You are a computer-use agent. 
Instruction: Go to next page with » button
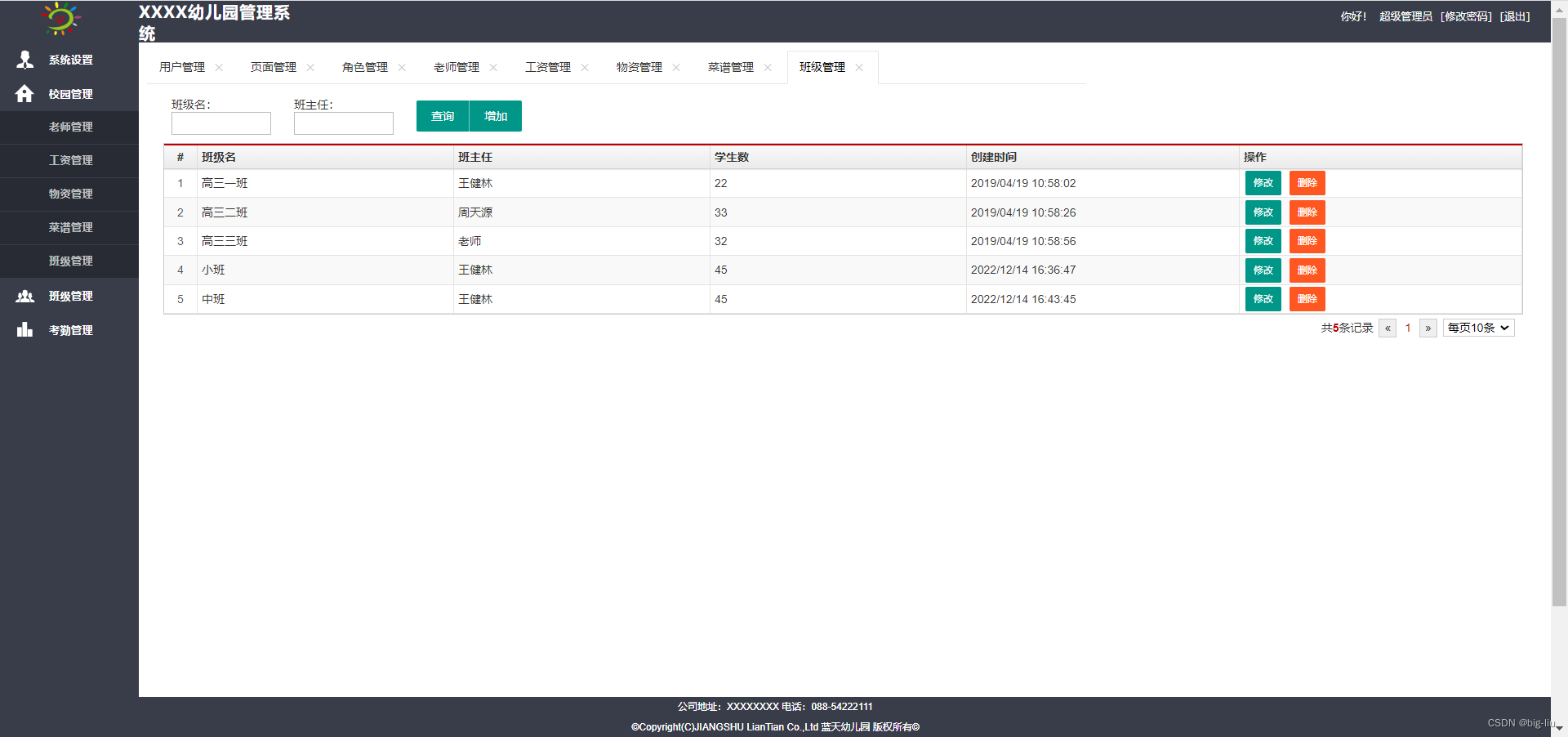1428,328
